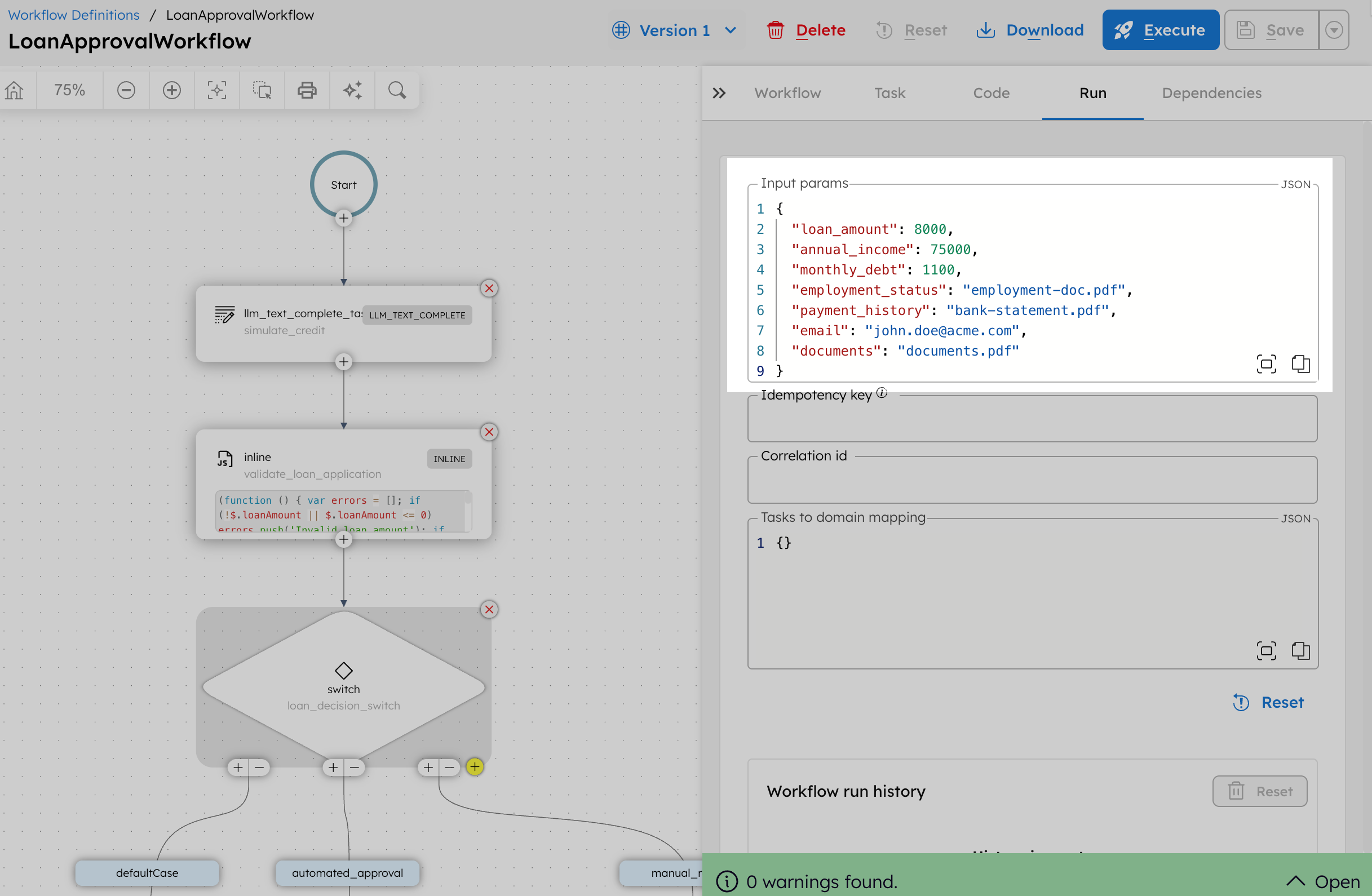Click the select-area copy cursor icon
This screenshot has width=1372, height=896.
tap(262, 91)
